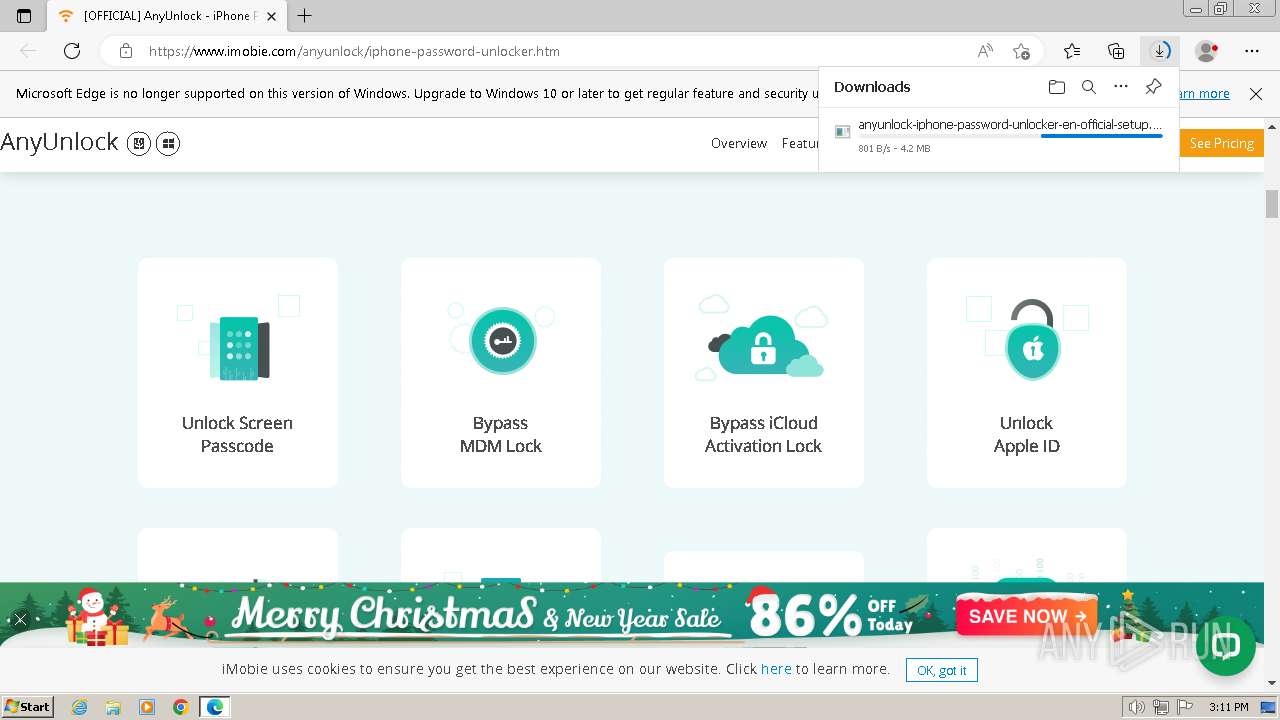Open Internet Explorer from taskbar

pos(80,707)
